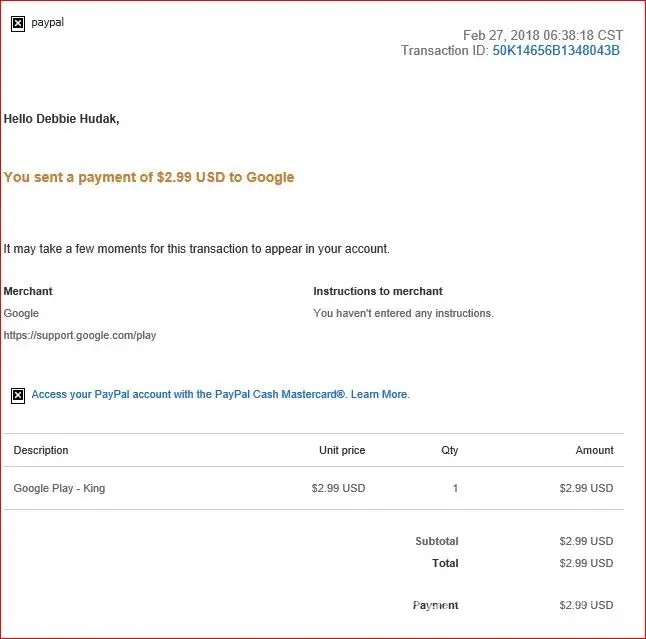
Task: Click the Description column header
Action: point(41,450)
